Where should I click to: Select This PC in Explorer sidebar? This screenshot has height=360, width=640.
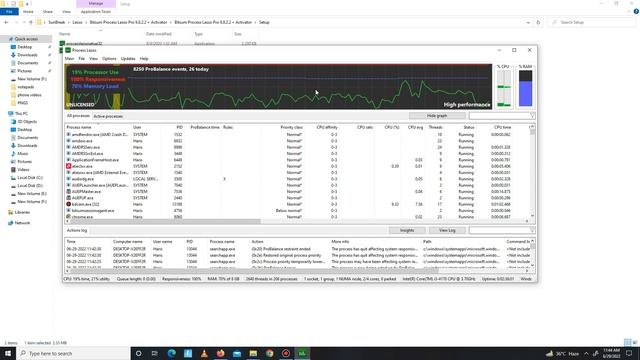(x=22, y=113)
